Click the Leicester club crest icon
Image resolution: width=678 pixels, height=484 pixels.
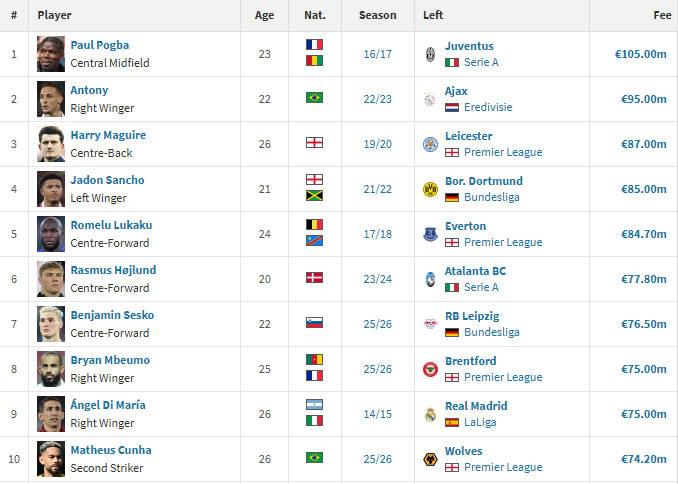(x=430, y=144)
